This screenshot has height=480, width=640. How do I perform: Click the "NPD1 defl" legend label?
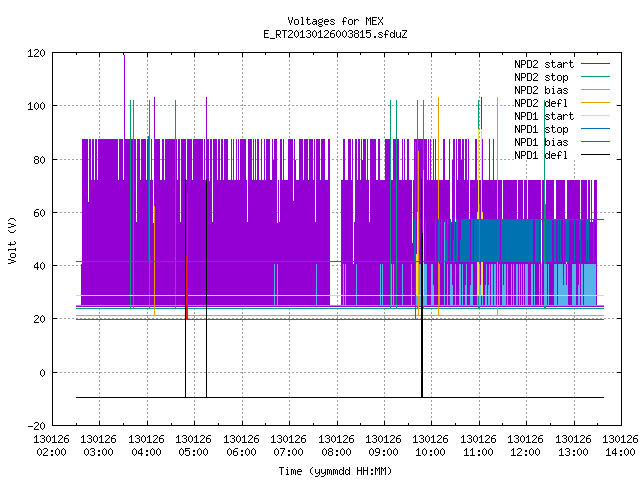pyautogui.click(x=541, y=156)
